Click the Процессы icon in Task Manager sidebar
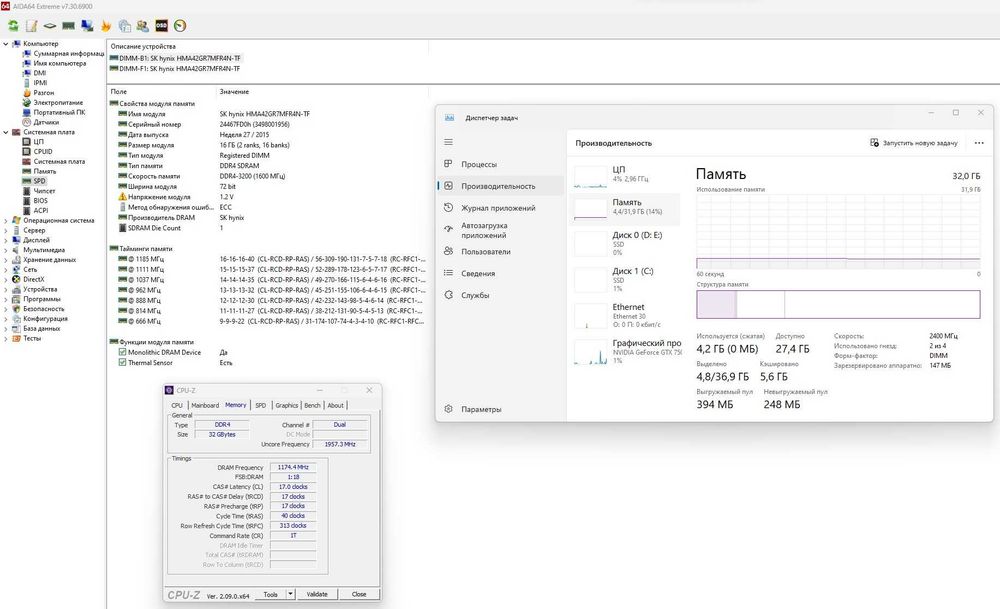 448,164
